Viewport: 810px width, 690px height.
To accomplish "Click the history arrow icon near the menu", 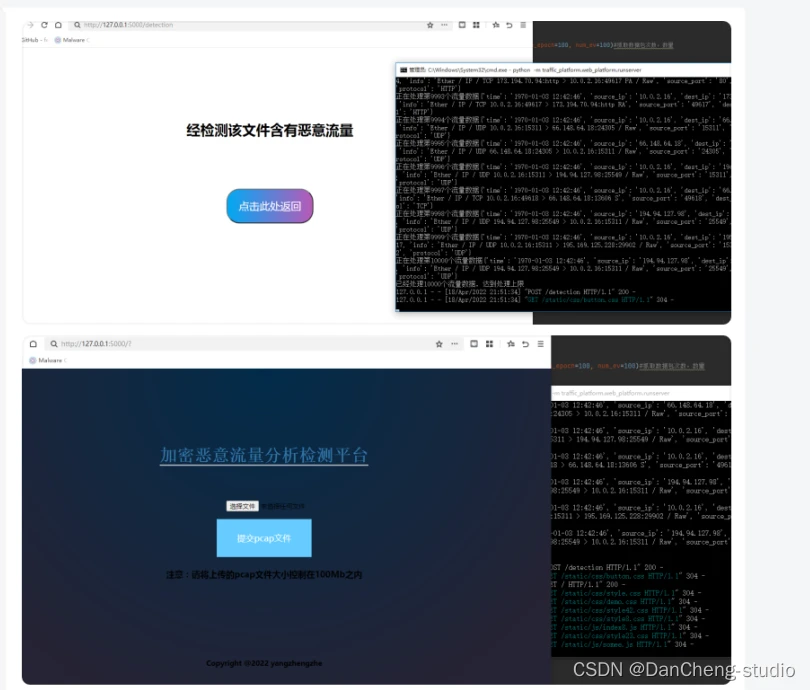I will coord(509,25).
